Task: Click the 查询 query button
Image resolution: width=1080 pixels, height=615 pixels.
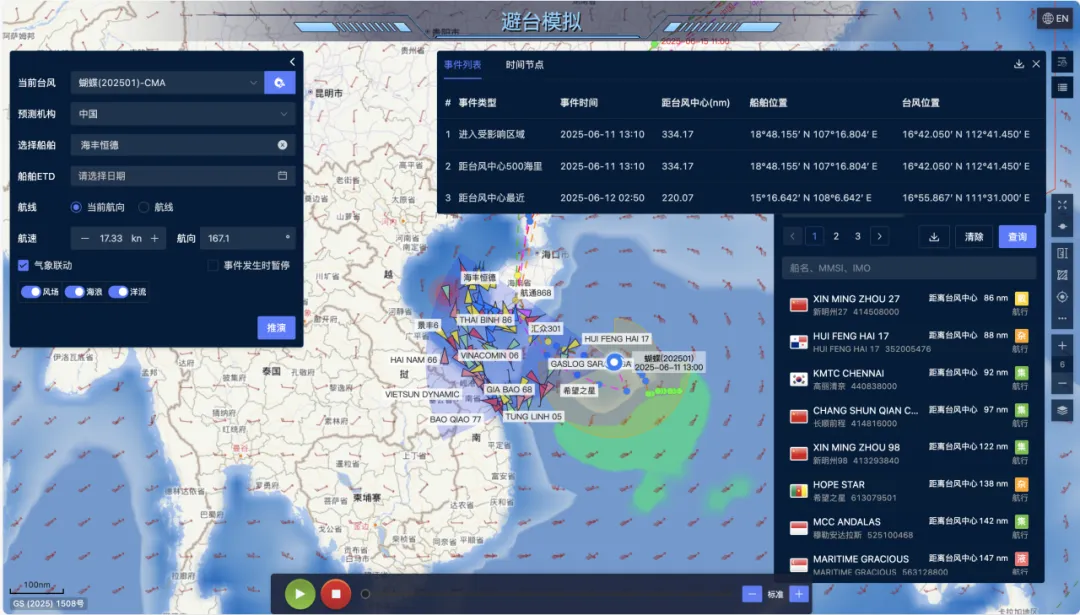Action: [x=1017, y=237]
